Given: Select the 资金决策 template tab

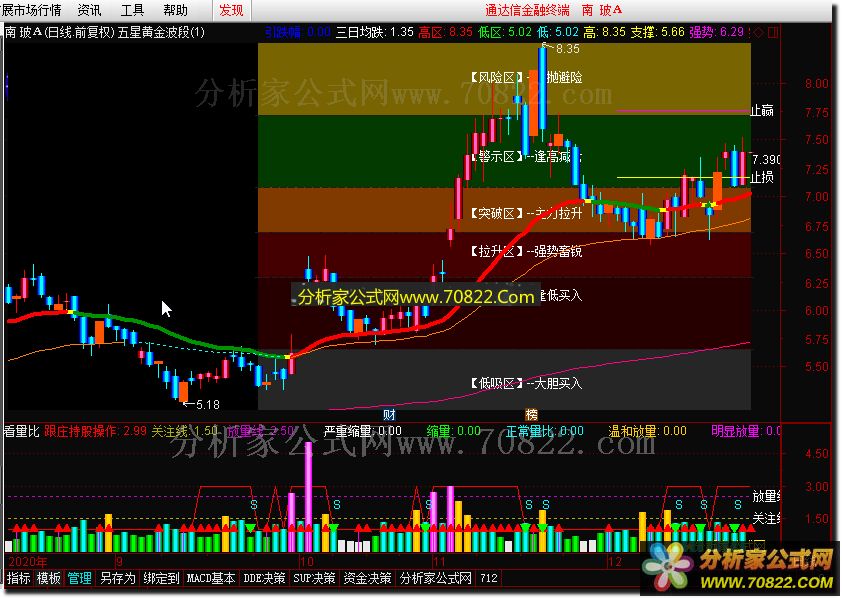Looking at the screenshot, I should coord(368,578).
